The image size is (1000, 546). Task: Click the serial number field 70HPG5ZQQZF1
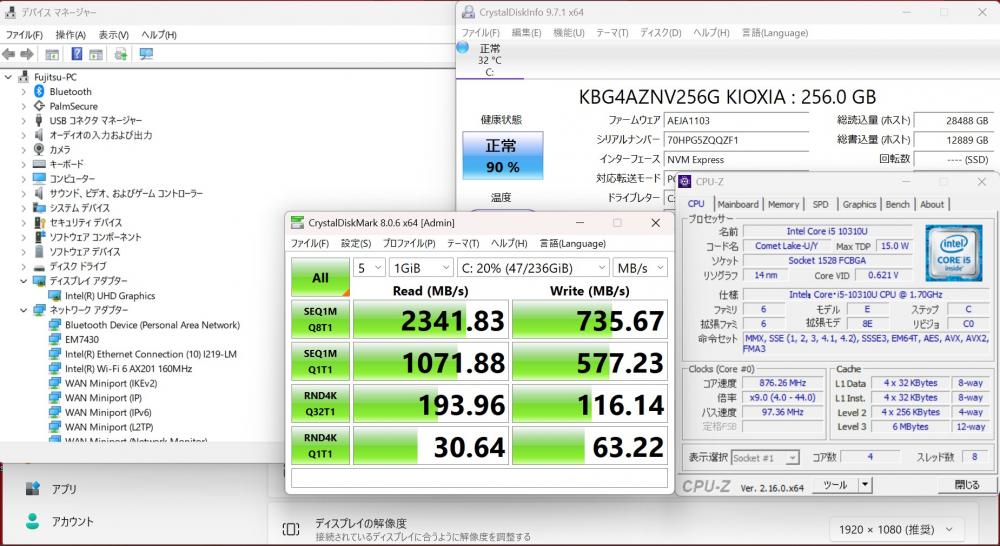[736, 140]
